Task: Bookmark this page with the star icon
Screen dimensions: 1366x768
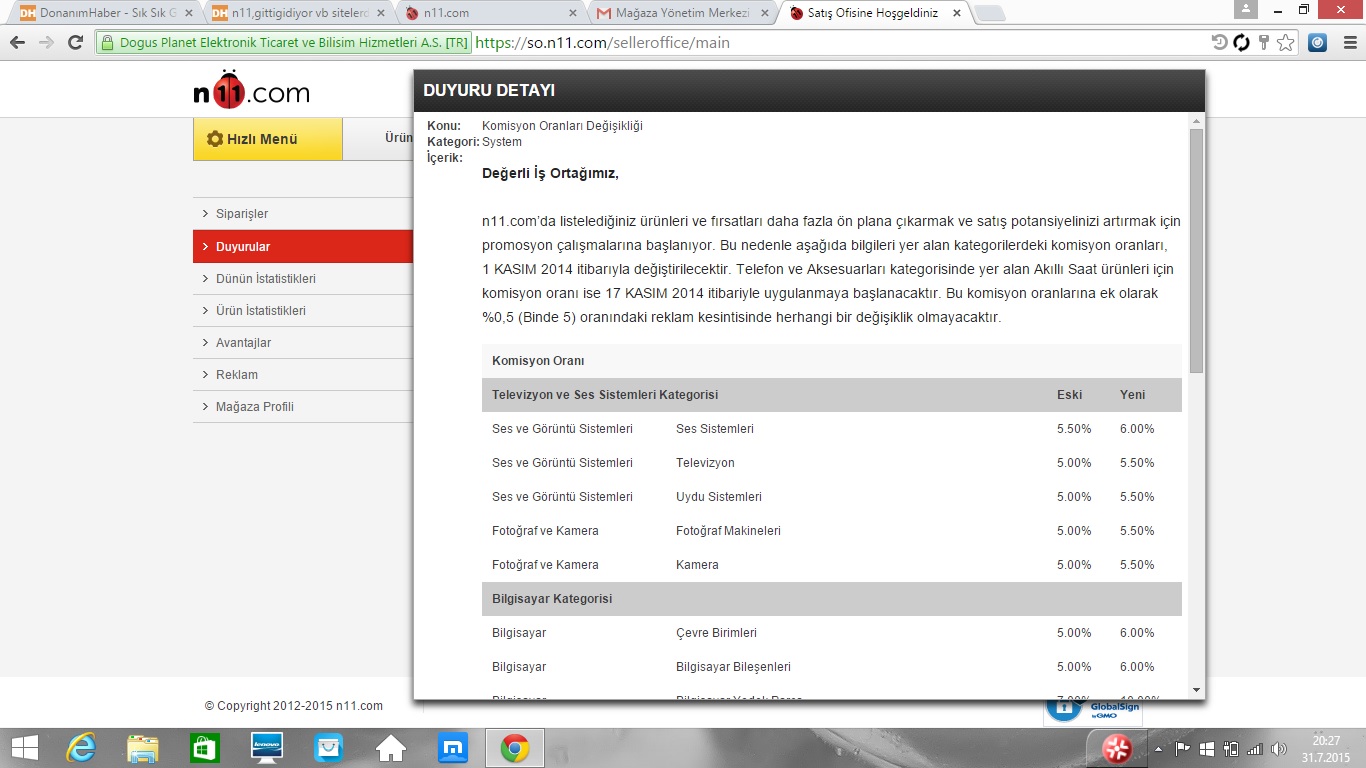Action: coord(1286,43)
